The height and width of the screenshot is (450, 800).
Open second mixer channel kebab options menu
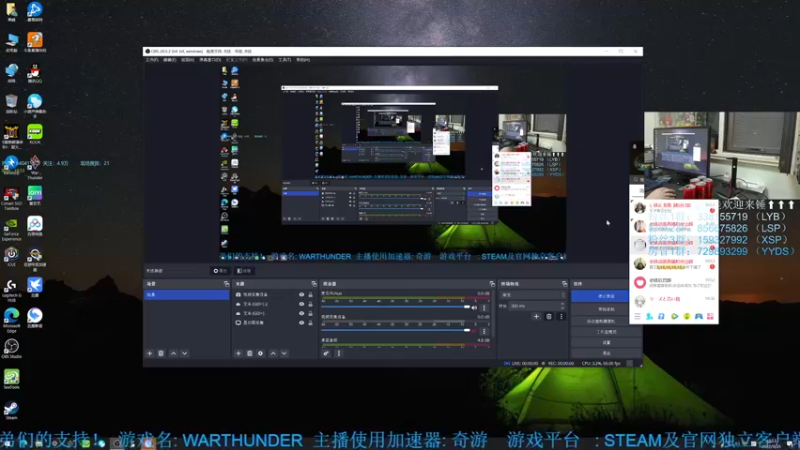point(484,331)
